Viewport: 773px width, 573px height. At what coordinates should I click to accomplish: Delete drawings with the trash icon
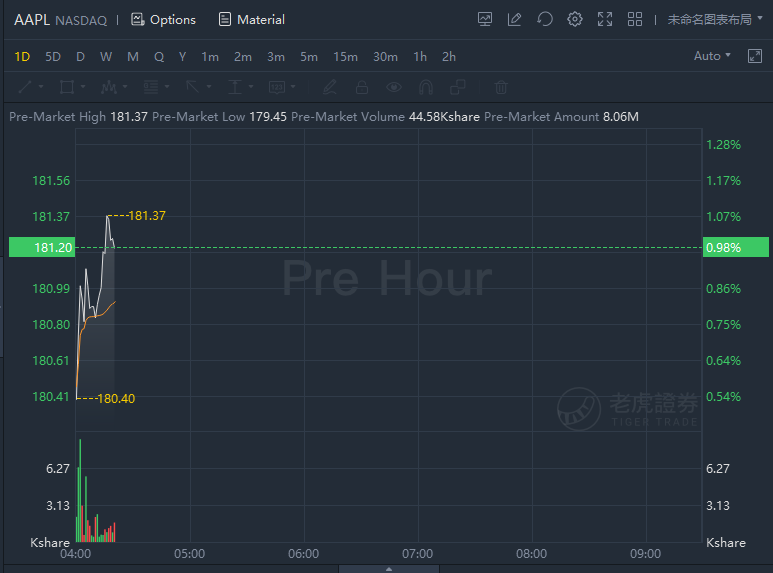501,87
